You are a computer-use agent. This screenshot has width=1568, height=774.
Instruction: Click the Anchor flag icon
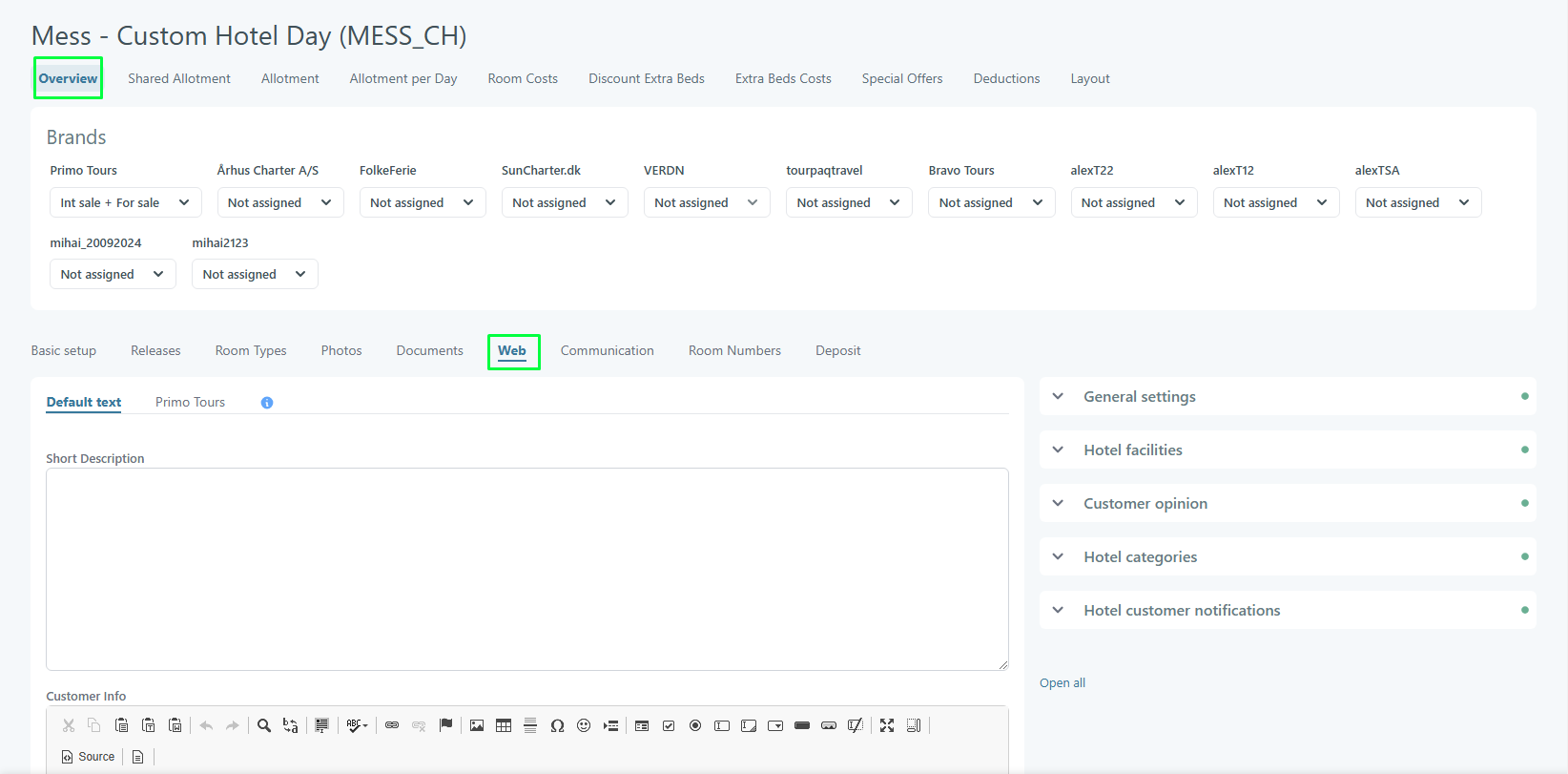[445, 725]
